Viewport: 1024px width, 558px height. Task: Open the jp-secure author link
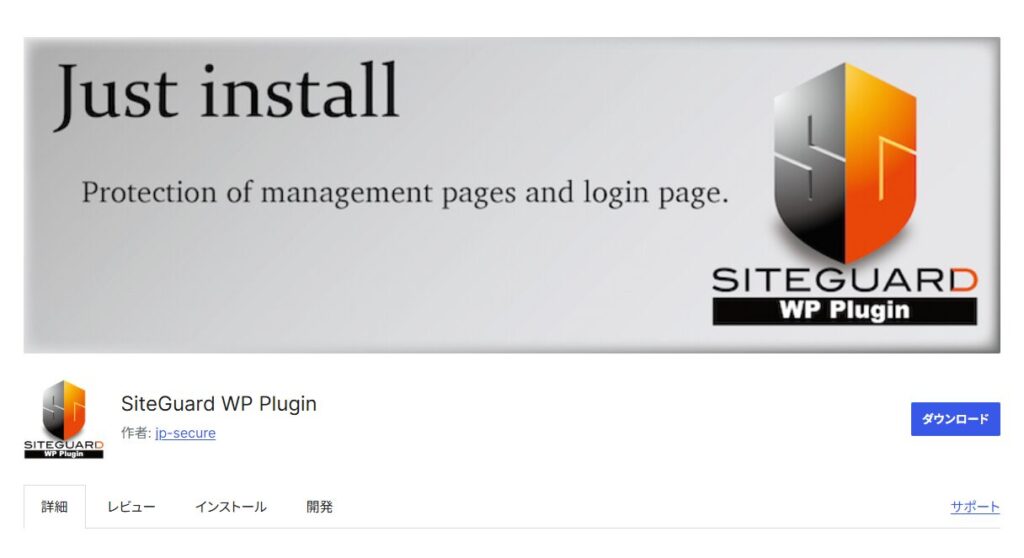[185, 433]
